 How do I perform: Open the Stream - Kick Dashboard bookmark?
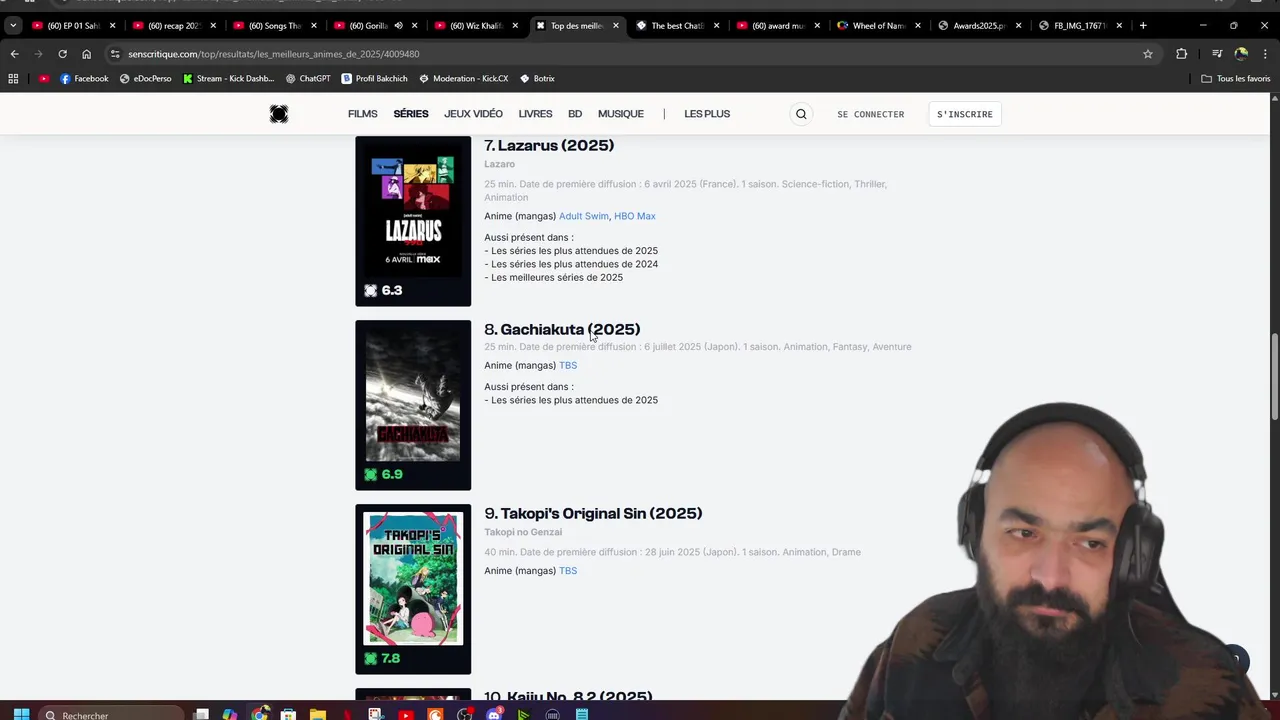[228, 78]
